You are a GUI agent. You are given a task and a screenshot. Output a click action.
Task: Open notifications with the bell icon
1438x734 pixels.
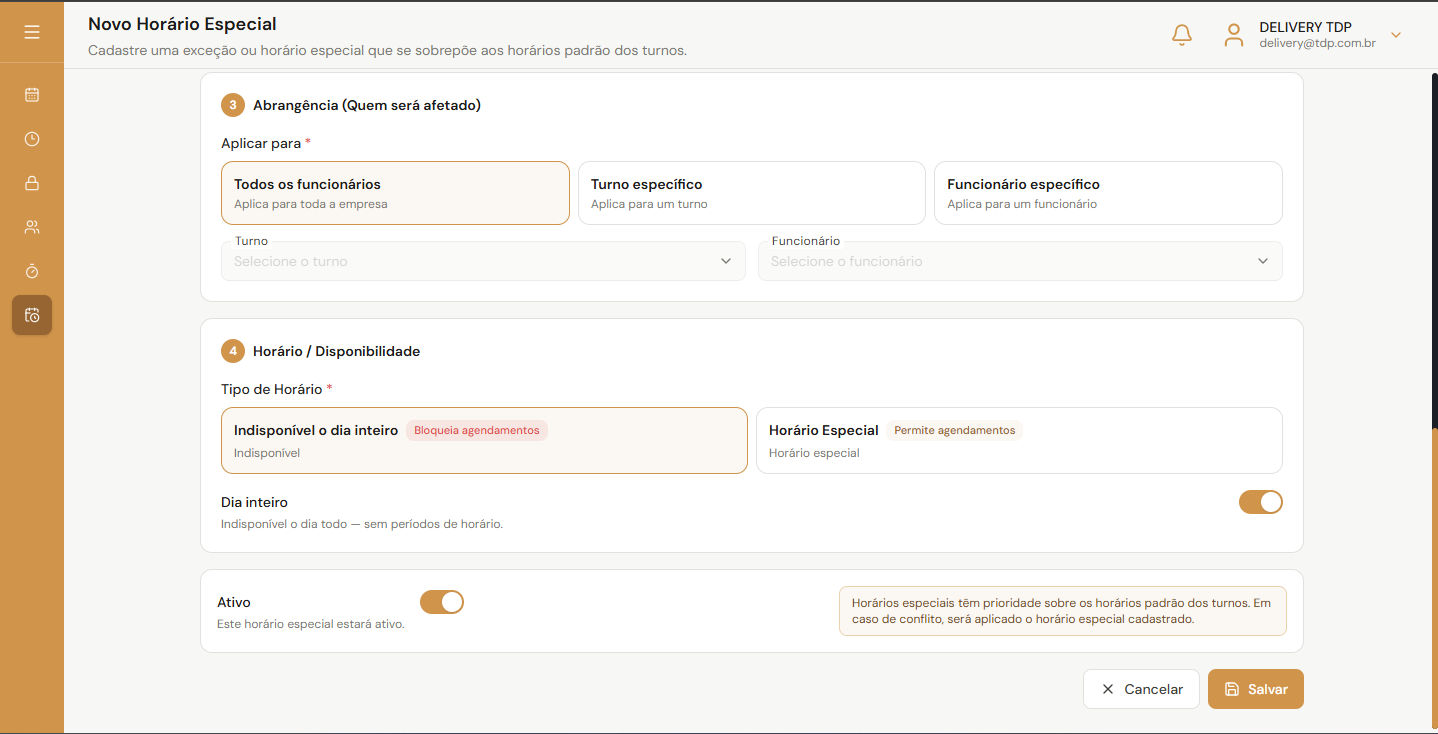click(1181, 35)
